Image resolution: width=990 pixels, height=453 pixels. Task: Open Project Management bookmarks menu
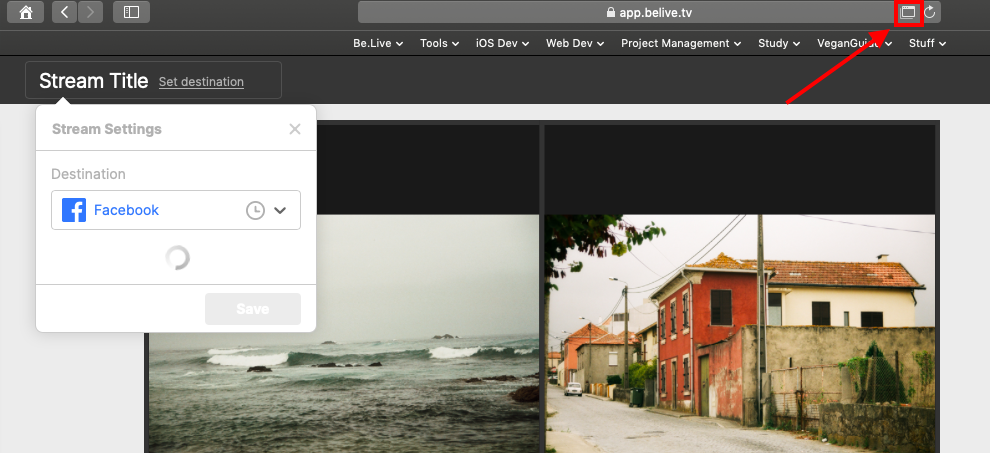coord(681,43)
